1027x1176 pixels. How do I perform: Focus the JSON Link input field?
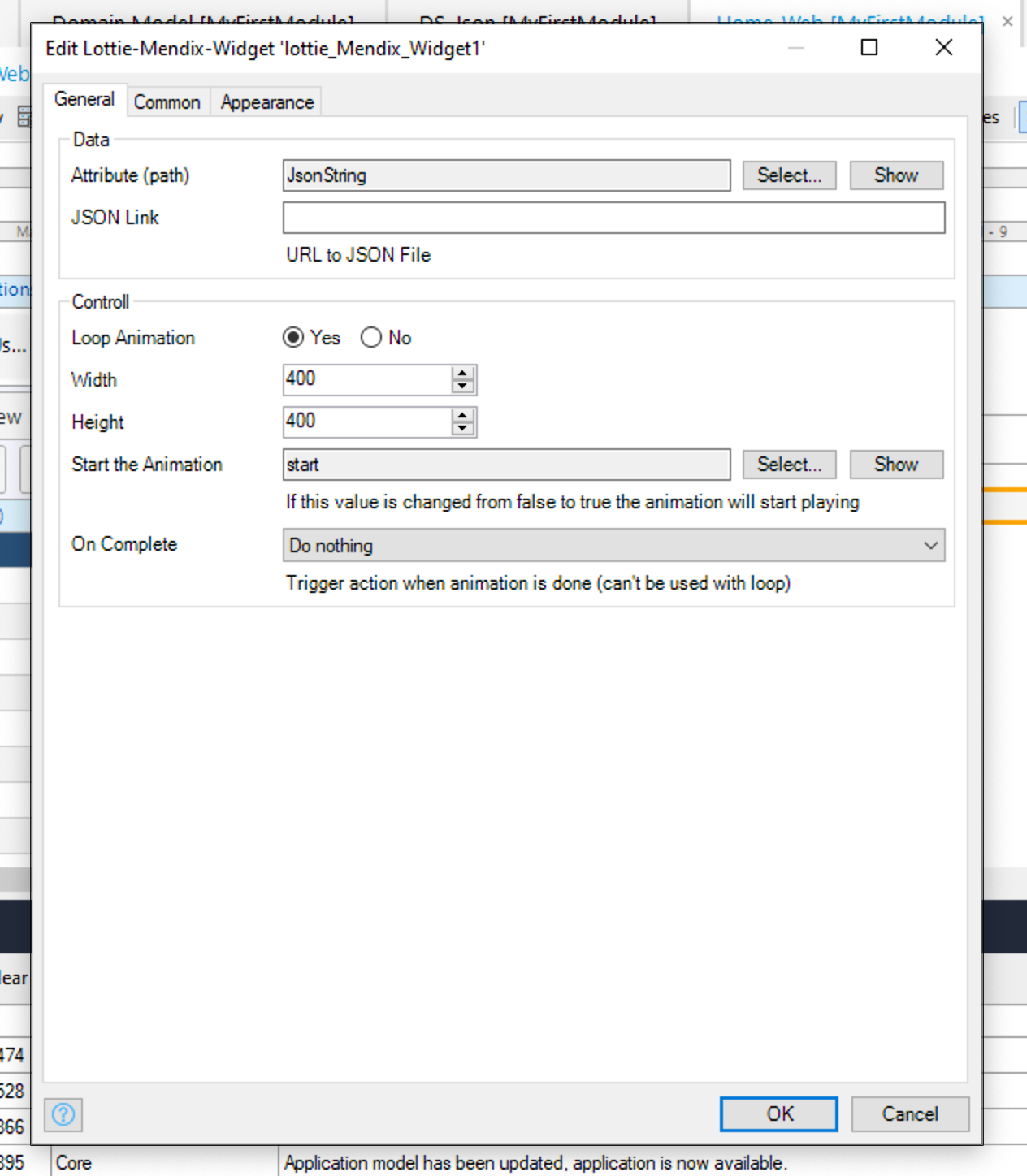coord(613,218)
